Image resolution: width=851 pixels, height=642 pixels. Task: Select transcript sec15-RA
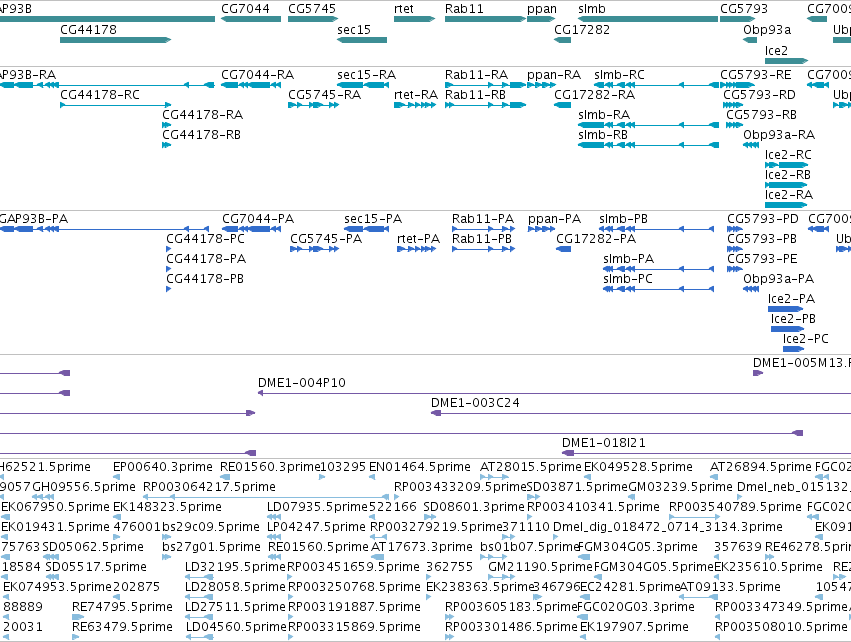click(366, 74)
